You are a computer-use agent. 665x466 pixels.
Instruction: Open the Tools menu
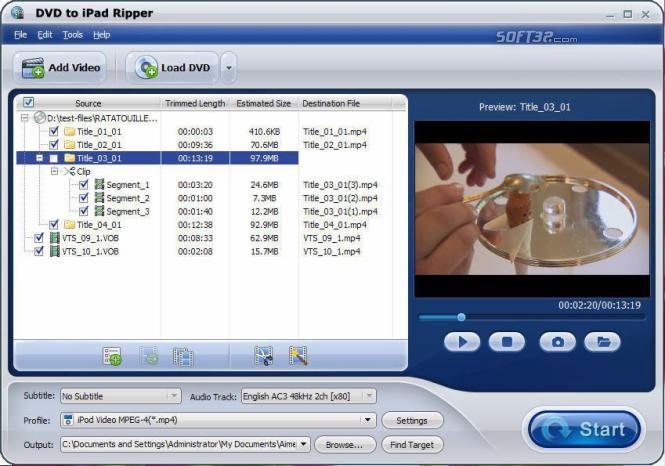[73, 35]
